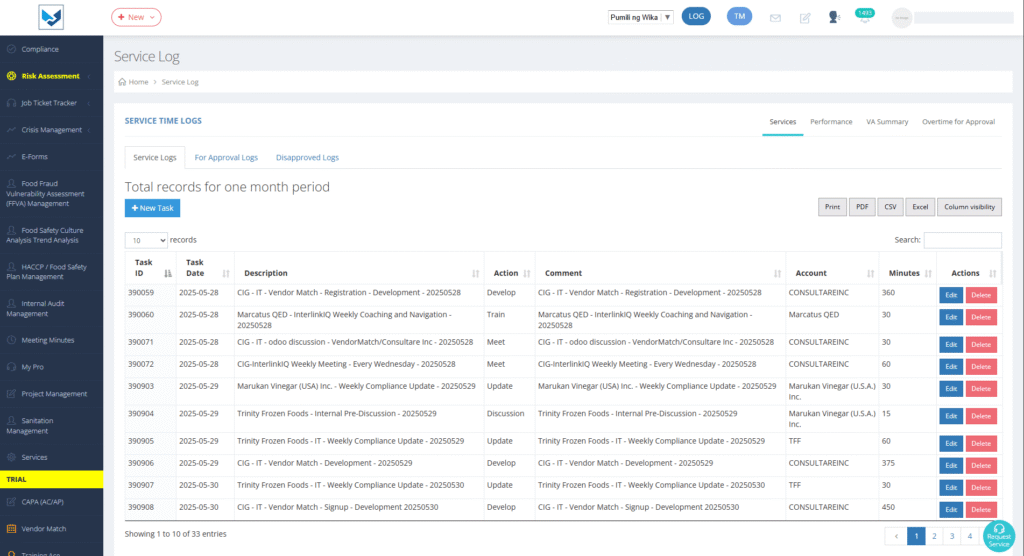Click the user profile avatar image
The height and width of the screenshot is (556, 1024).
click(901, 18)
